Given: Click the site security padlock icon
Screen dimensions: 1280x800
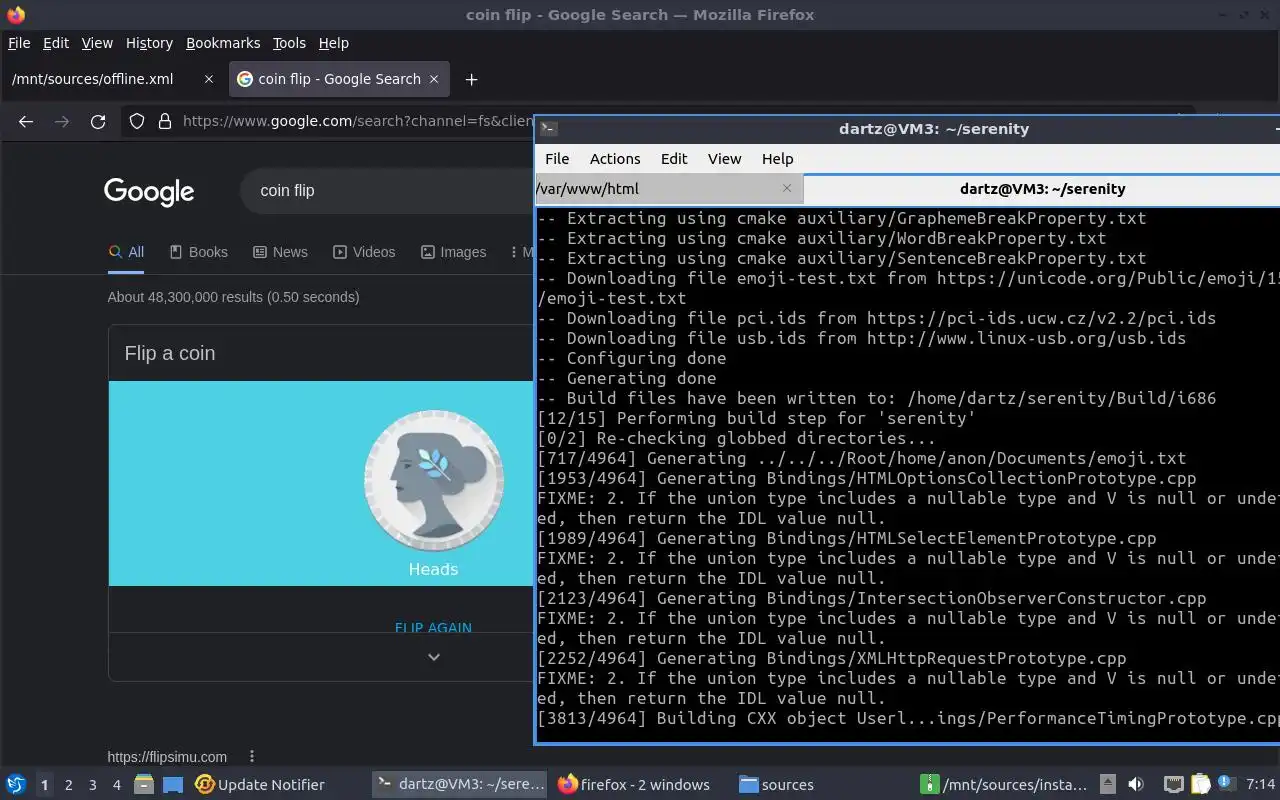Looking at the screenshot, I should pos(165,121).
